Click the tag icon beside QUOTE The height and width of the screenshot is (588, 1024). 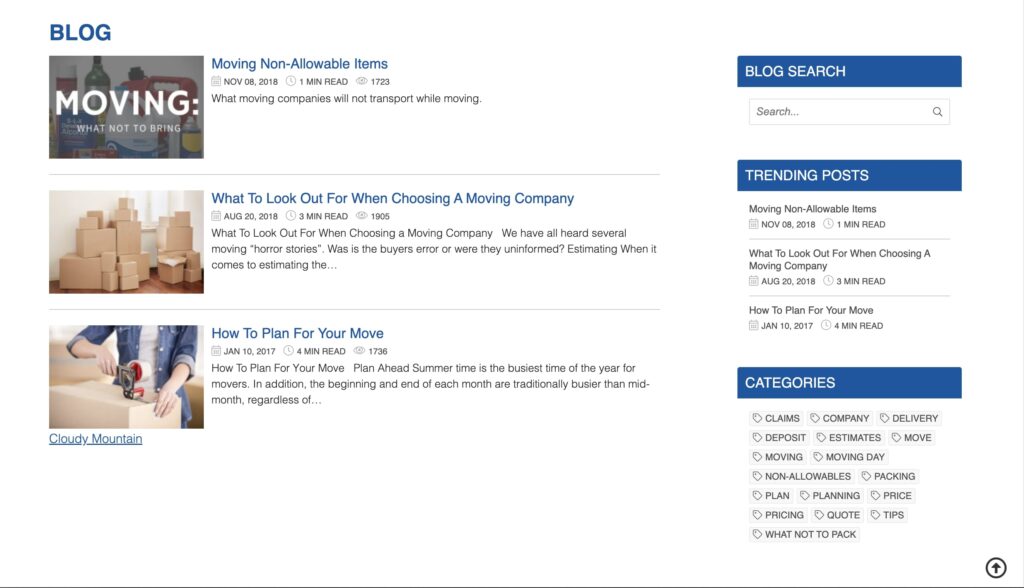point(819,516)
